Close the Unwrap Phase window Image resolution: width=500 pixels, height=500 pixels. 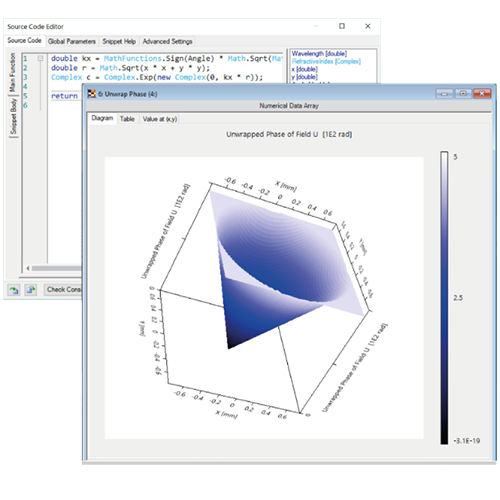tap(482, 94)
